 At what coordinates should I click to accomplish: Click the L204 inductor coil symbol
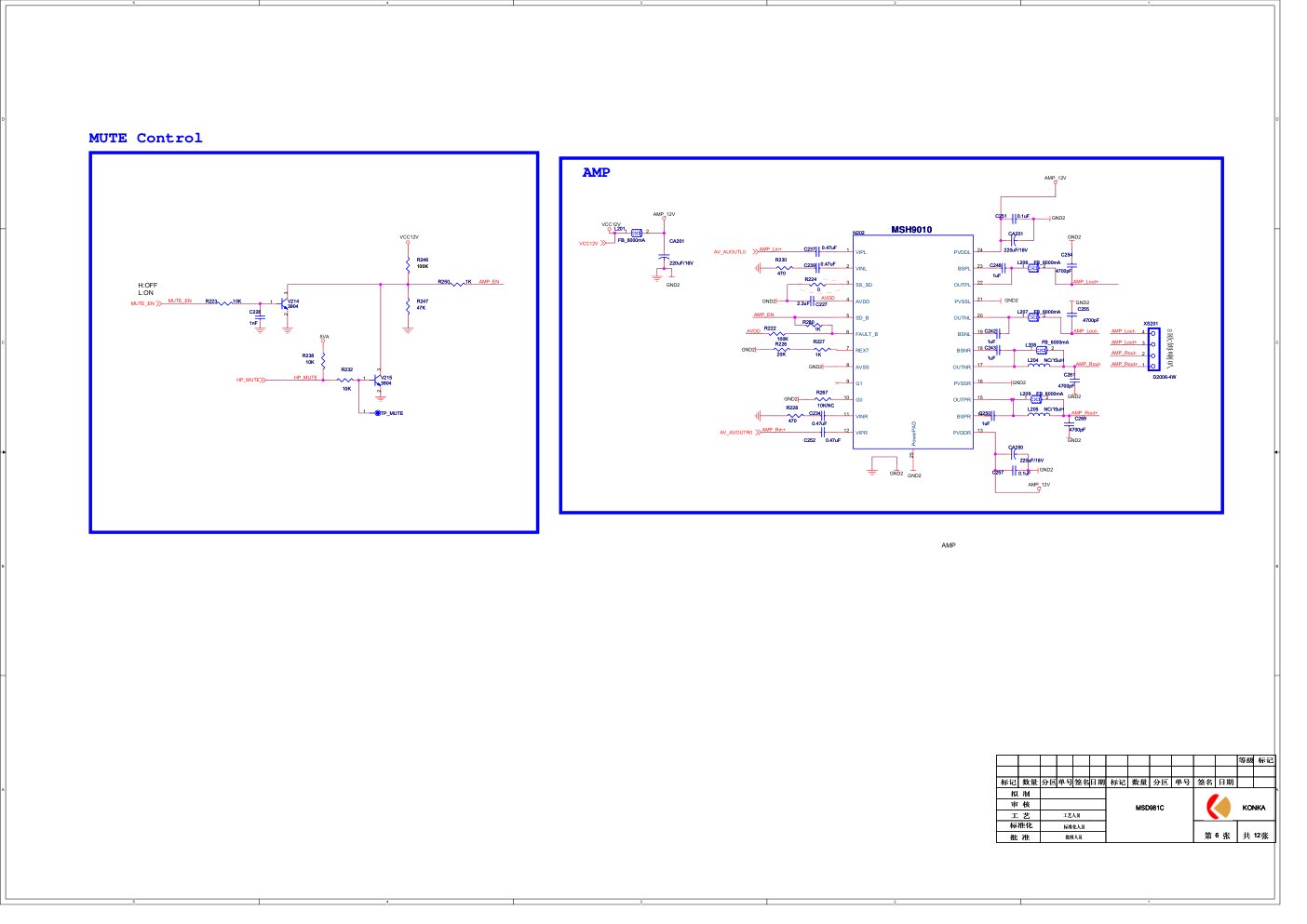point(1038,366)
